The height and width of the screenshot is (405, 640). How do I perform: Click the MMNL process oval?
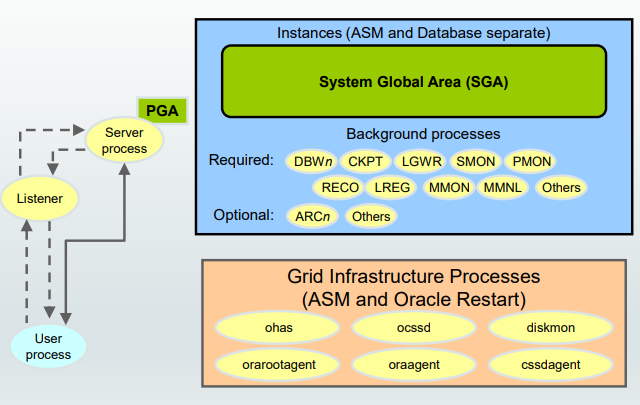tap(502, 188)
